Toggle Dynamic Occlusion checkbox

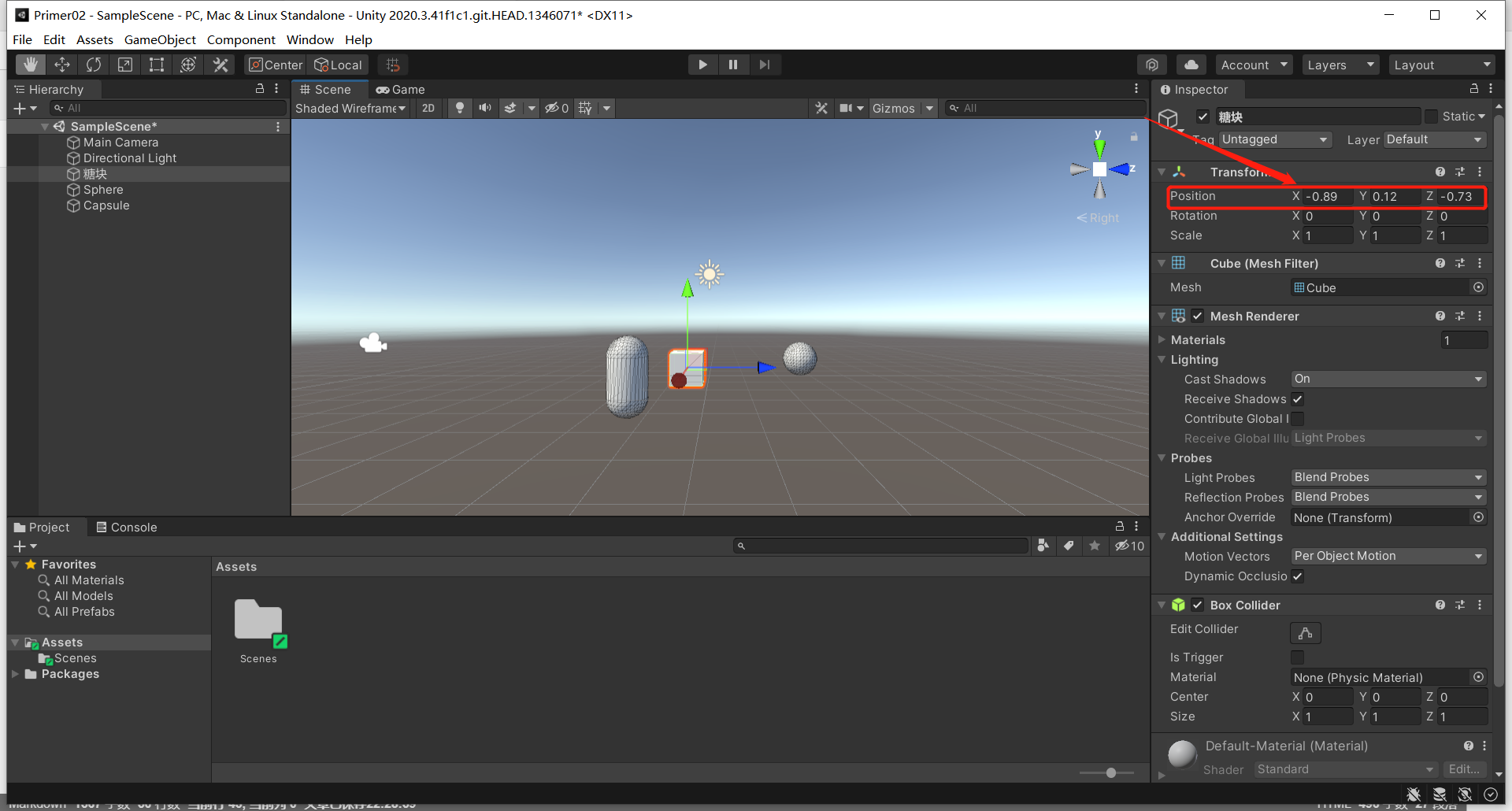click(x=1297, y=576)
